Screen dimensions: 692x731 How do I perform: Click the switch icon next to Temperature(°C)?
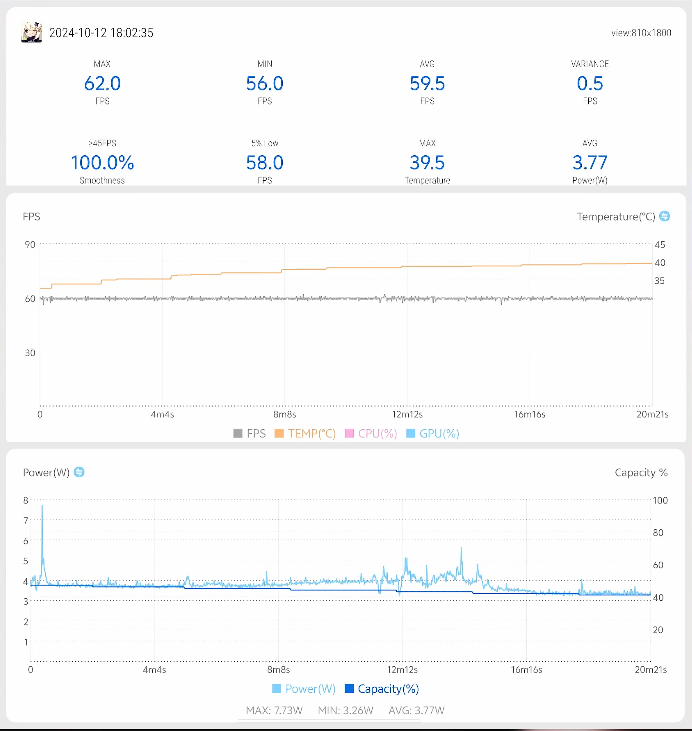665,216
